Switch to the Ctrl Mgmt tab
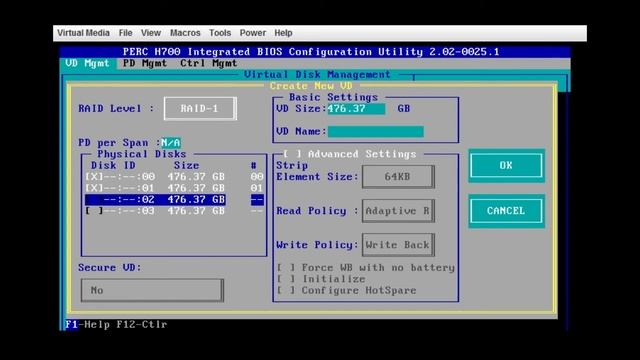The height and width of the screenshot is (360, 640). (209, 63)
